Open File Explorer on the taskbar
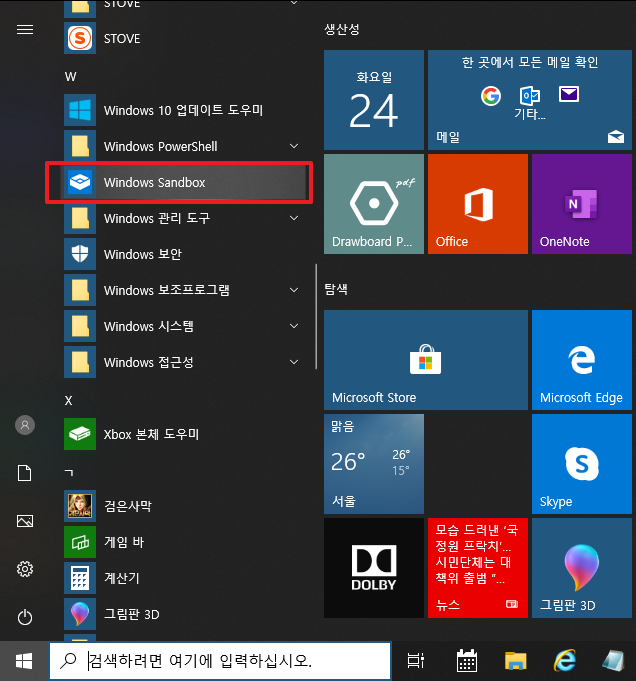636x681 pixels. coord(516,661)
